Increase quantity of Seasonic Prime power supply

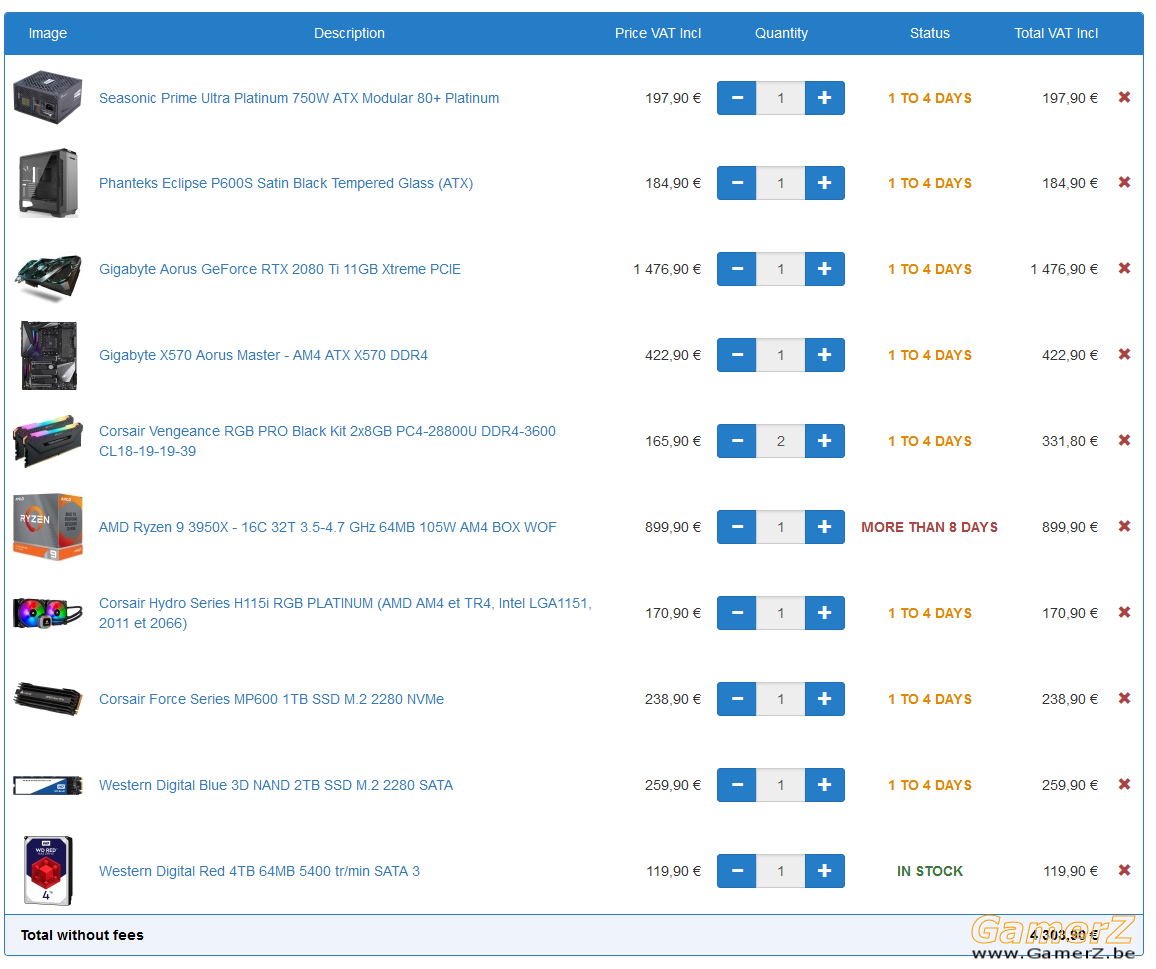click(824, 97)
